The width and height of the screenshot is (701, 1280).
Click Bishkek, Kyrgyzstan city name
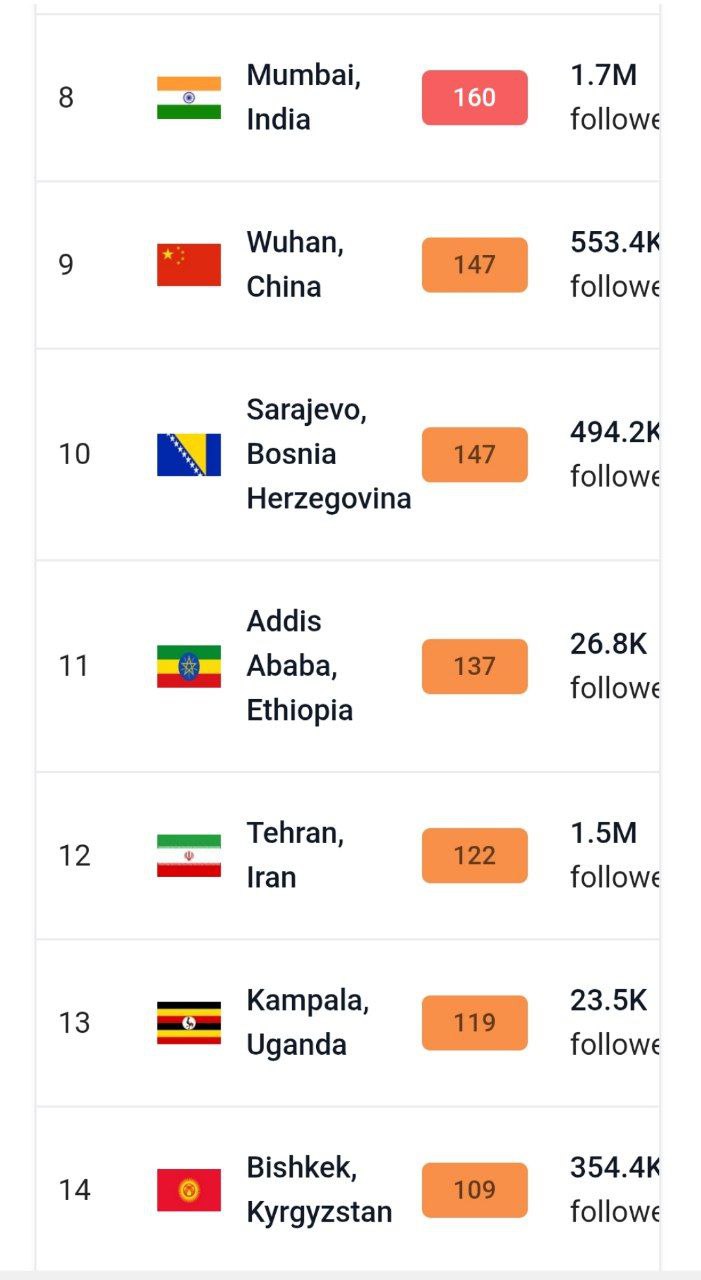pos(318,1189)
